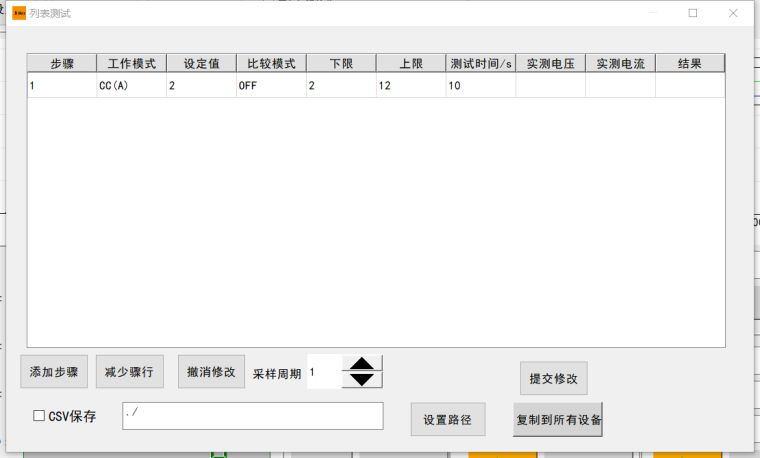This screenshot has width=760, height=458.
Task: Click 复制到所有设备 button
Action: click(558, 419)
